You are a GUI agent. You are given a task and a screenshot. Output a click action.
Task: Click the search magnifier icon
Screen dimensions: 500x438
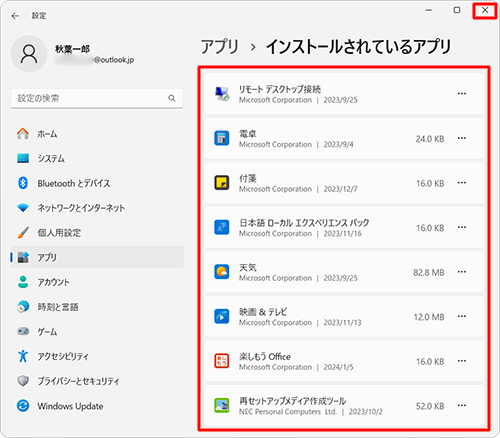[x=172, y=98]
